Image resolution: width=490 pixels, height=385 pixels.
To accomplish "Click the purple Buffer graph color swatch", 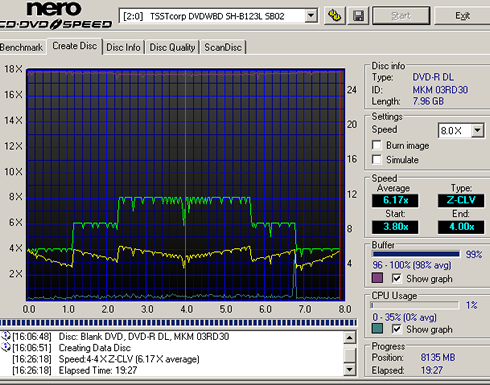I will [x=377, y=278].
